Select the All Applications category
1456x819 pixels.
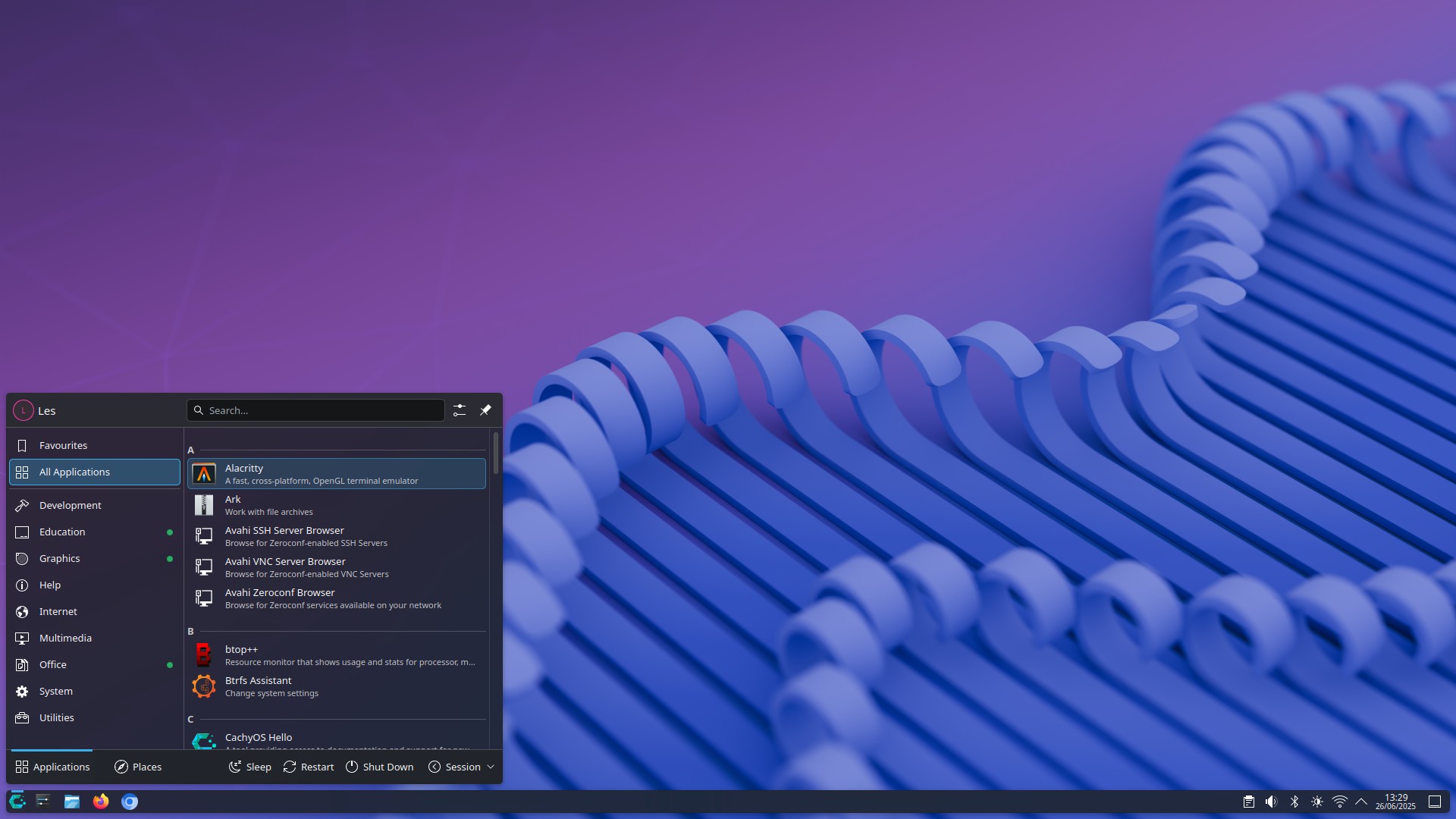pyautogui.click(x=95, y=472)
